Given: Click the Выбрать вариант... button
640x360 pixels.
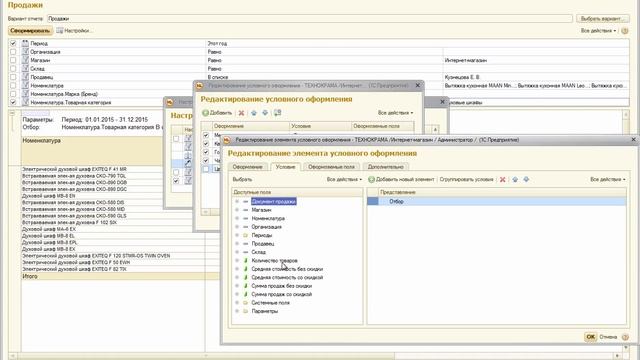Looking at the screenshot, I should 602,19.
